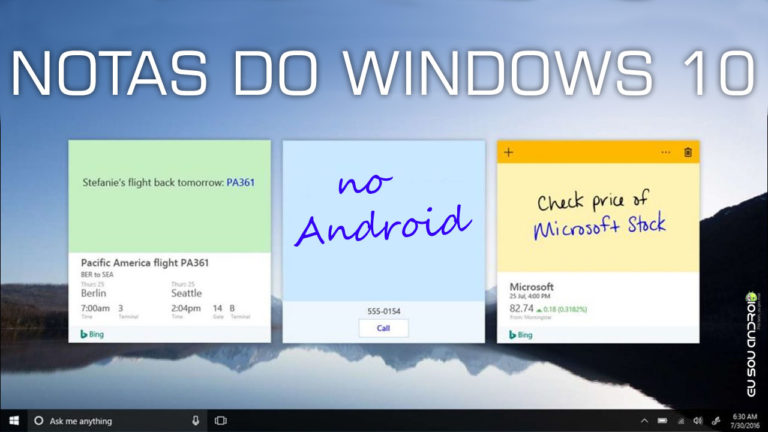Open the Windows Ink pen icon
The height and width of the screenshot is (432, 768).
point(716,421)
